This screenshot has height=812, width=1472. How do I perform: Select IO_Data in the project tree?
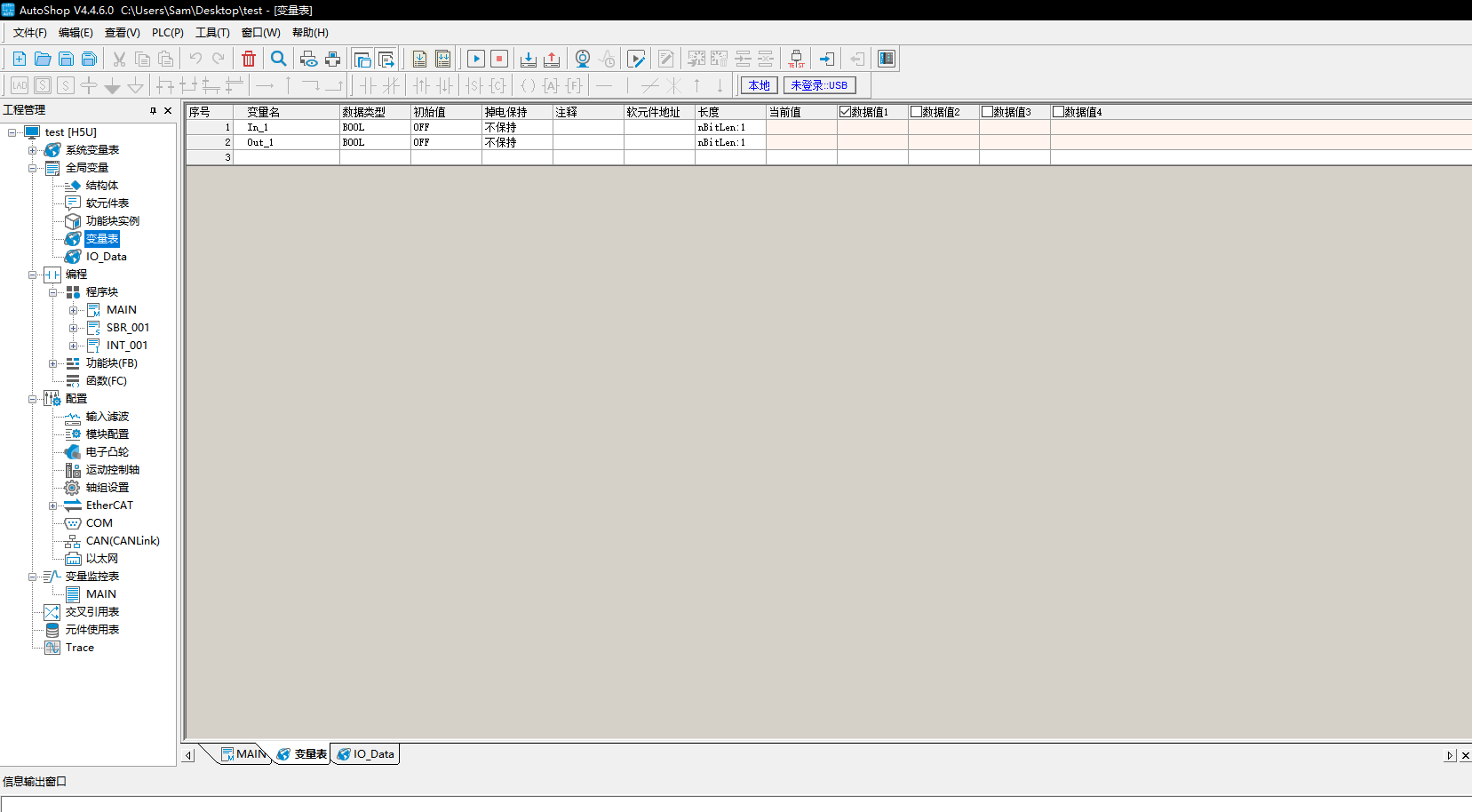[107, 257]
